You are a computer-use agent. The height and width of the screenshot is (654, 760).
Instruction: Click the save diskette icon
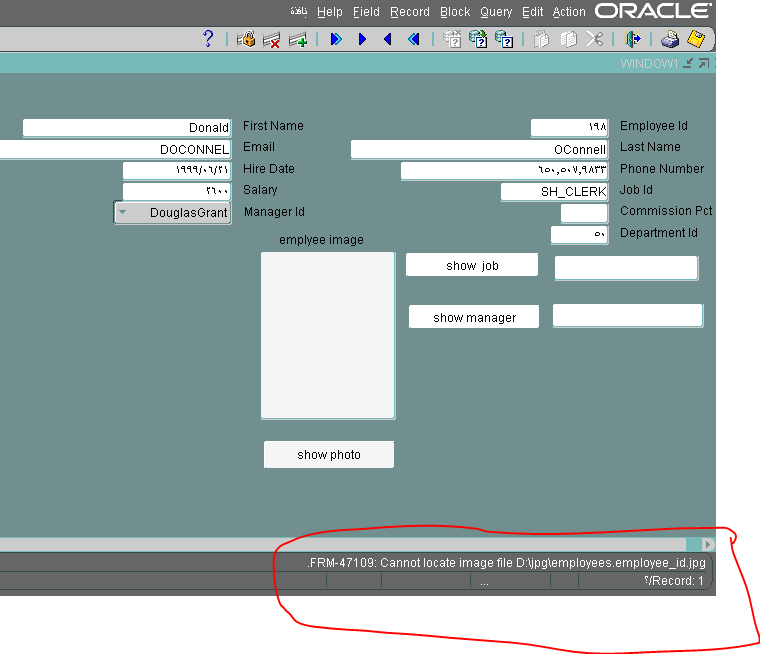(x=696, y=39)
